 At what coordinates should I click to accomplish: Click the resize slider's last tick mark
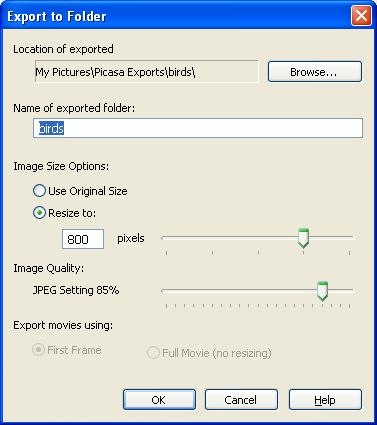(x=349, y=253)
